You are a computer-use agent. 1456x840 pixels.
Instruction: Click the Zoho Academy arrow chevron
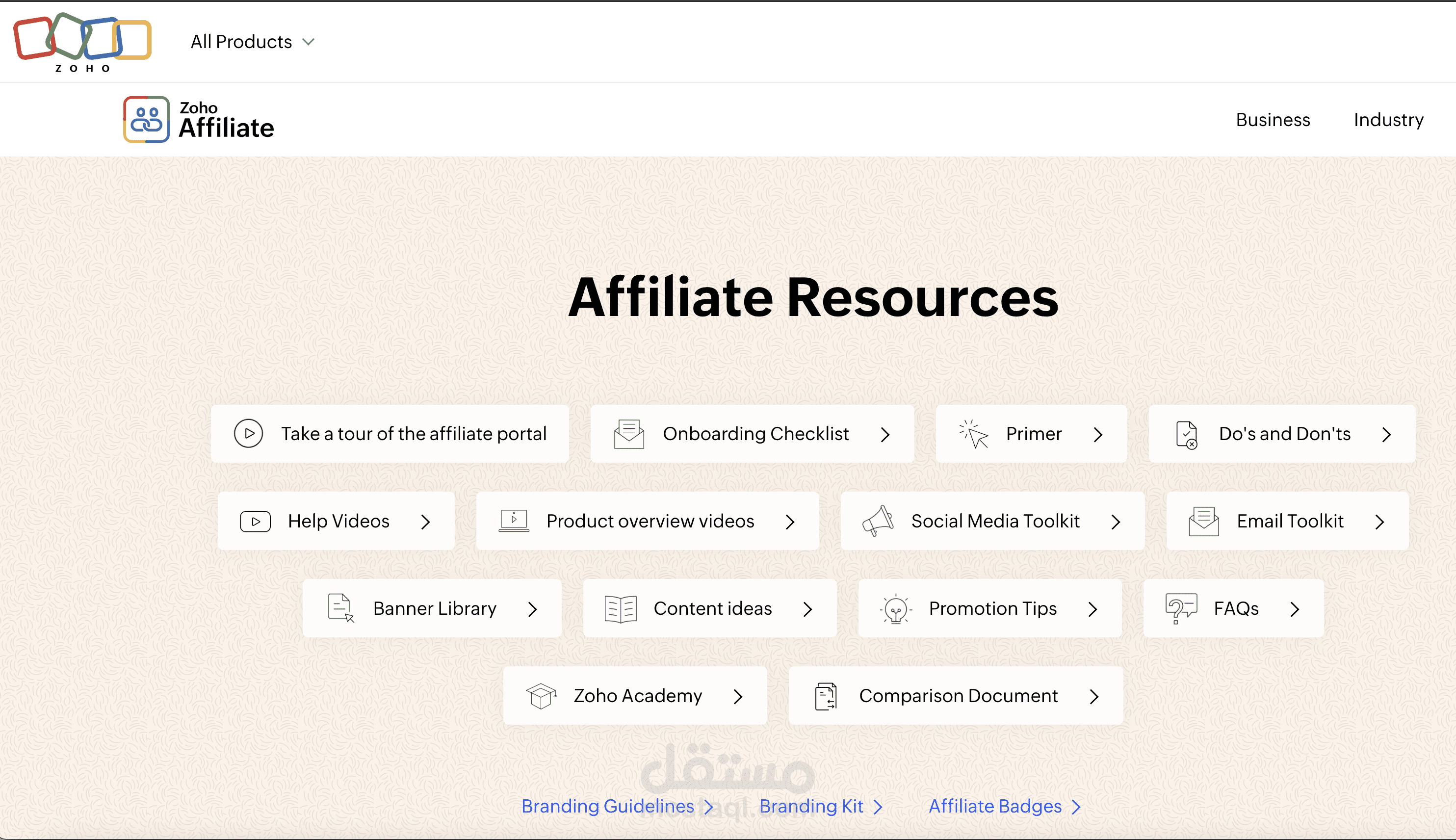pyautogui.click(x=738, y=696)
